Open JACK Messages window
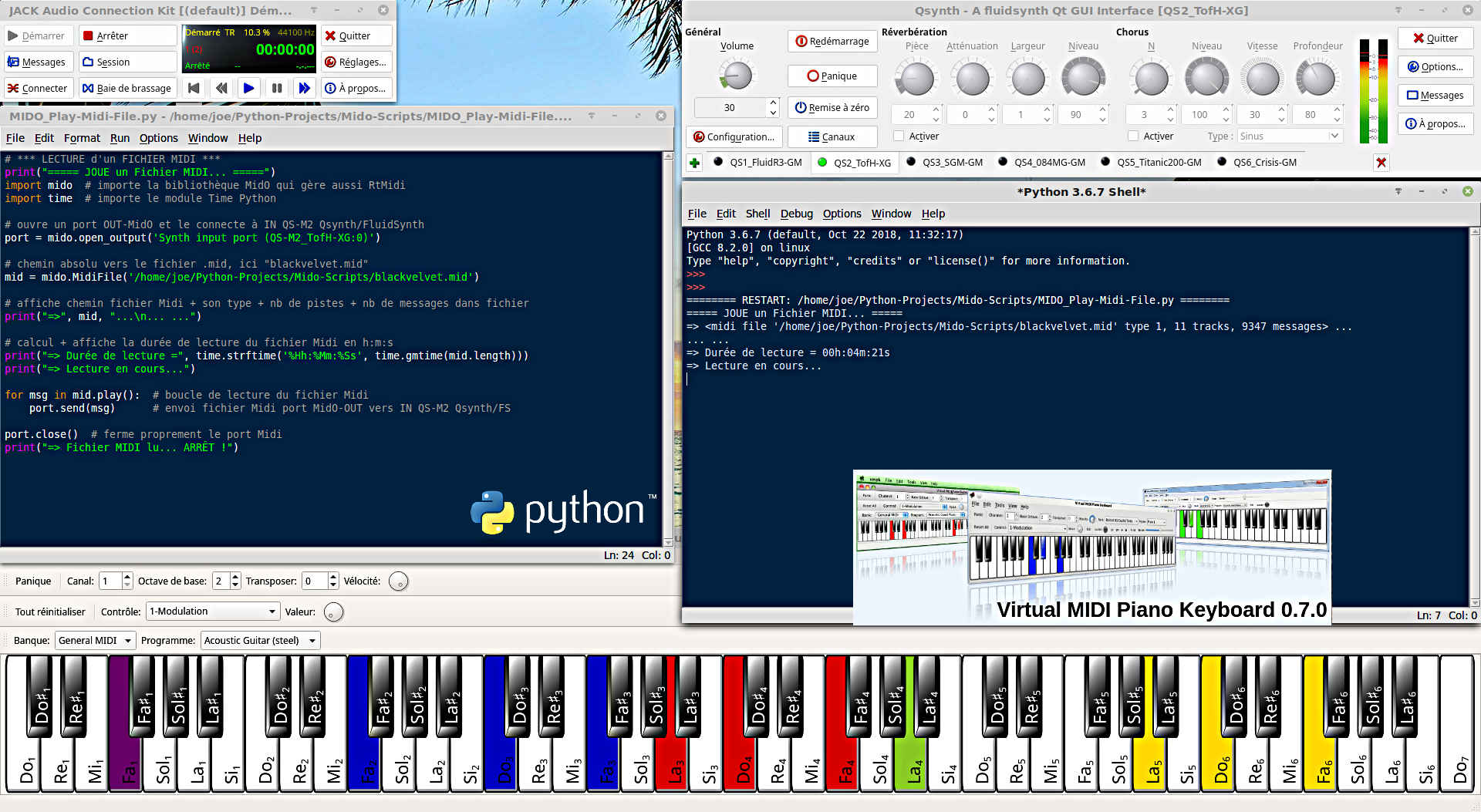This screenshot has height=812, width=1481. pyautogui.click(x=39, y=62)
